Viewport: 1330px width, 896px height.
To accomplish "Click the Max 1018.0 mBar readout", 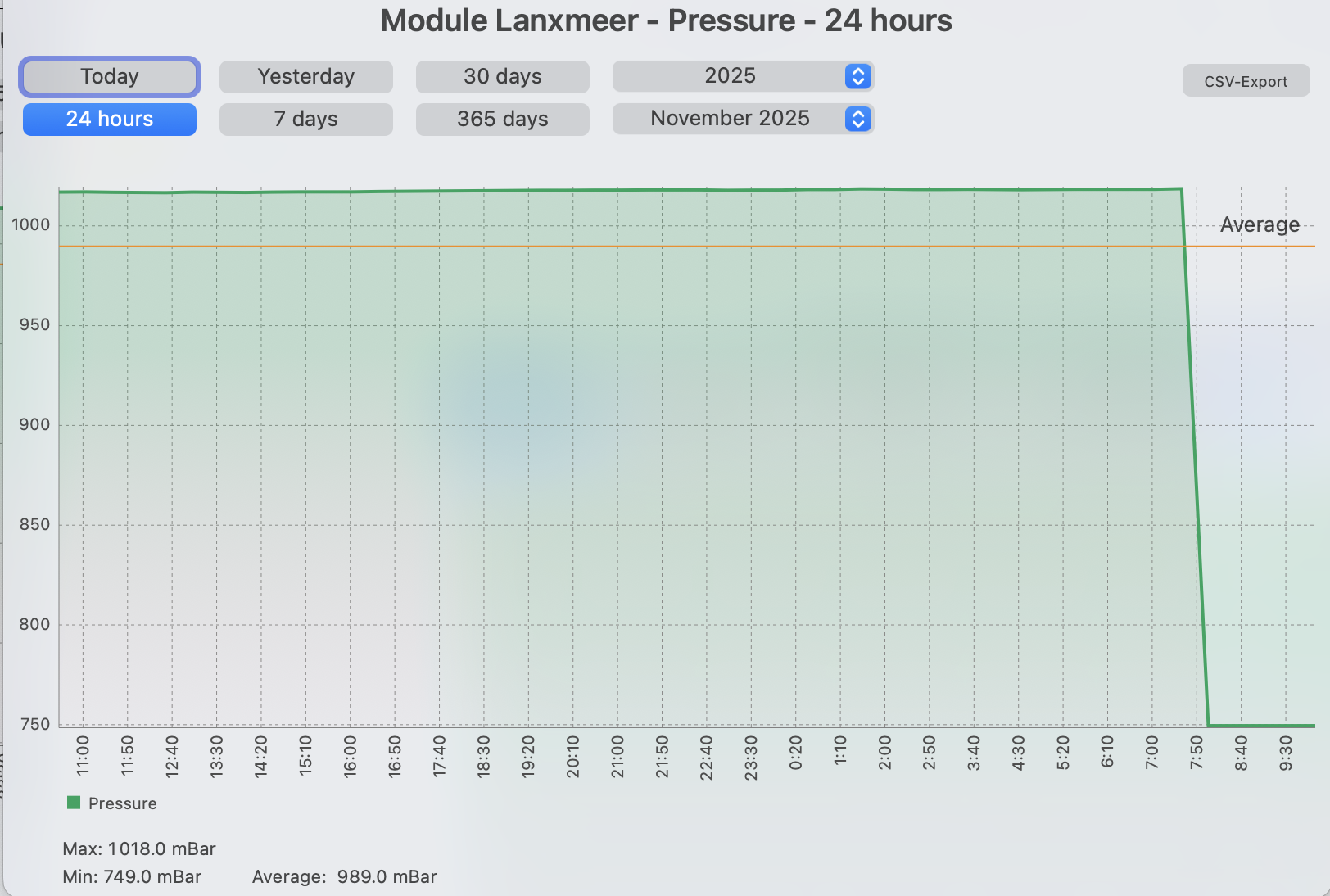I will coord(139,848).
